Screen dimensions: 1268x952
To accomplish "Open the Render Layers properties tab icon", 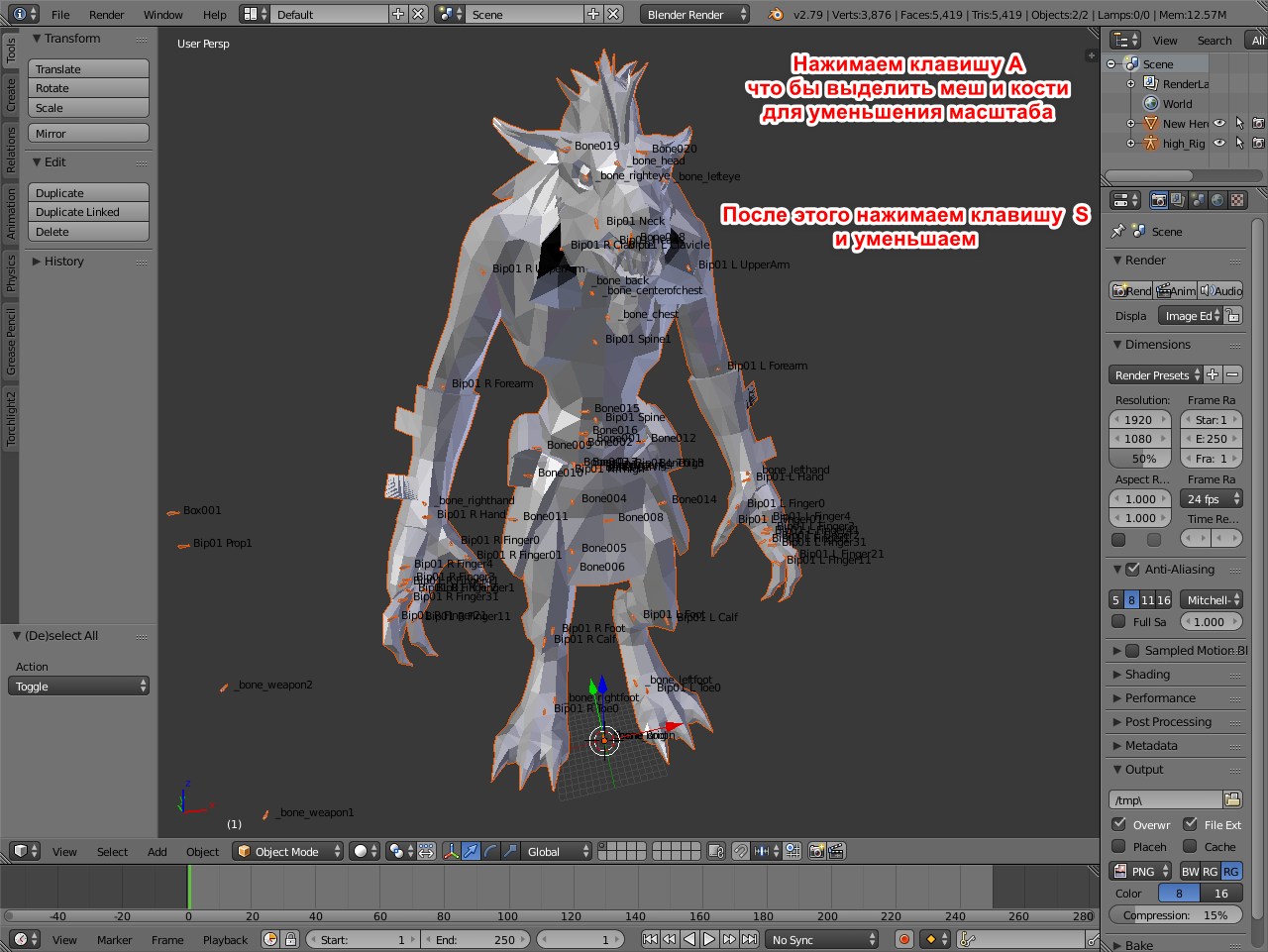I will [x=1178, y=200].
